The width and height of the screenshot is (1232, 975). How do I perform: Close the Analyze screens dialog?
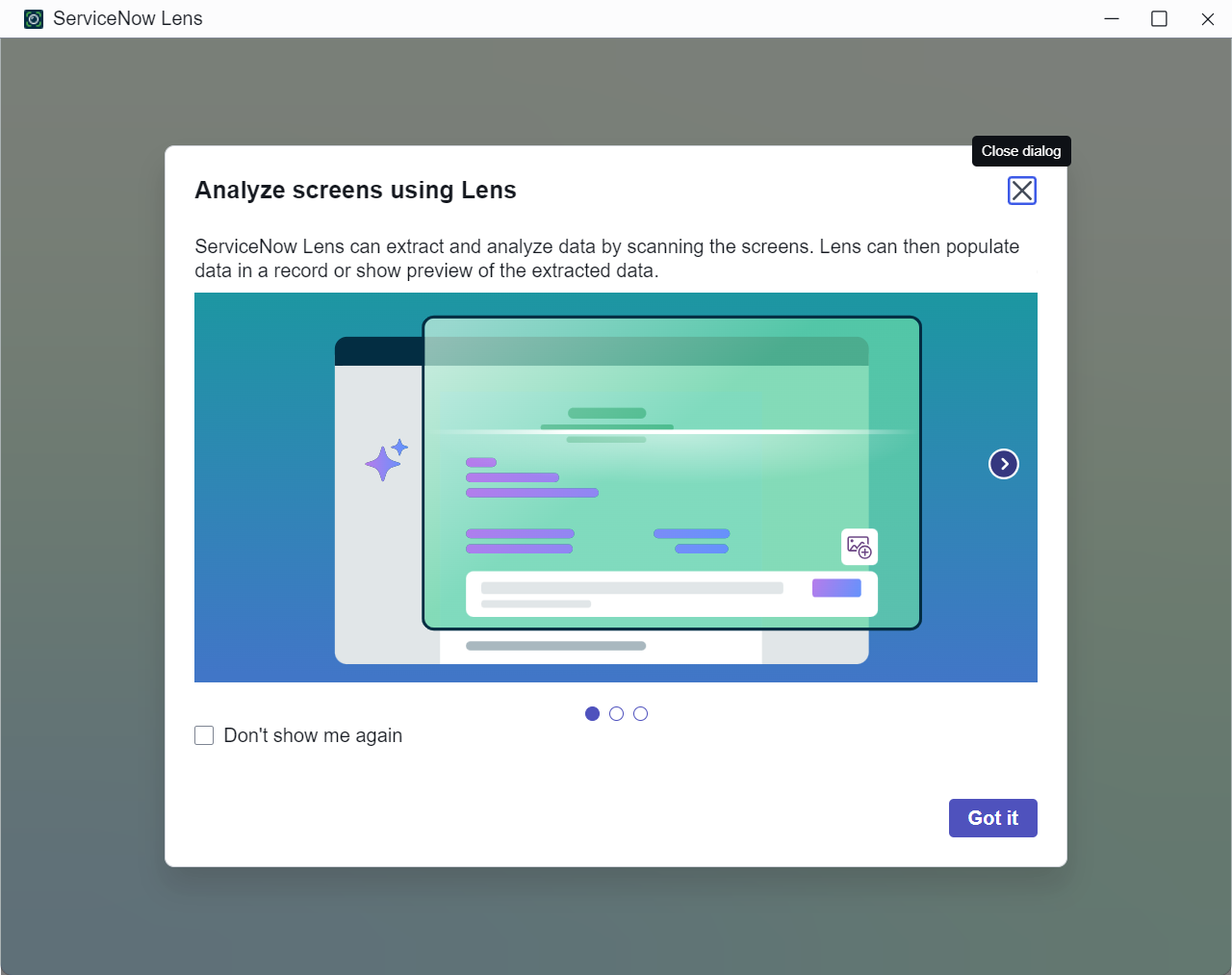pyautogui.click(x=1021, y=191)
